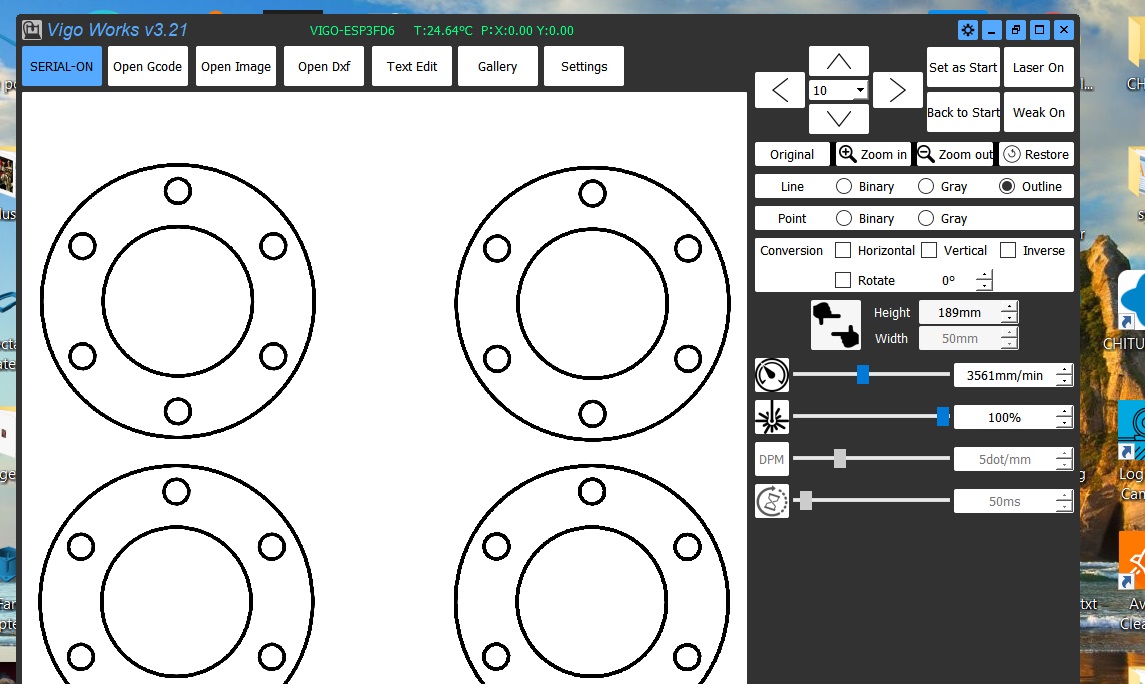Click the T:24.64°C temperature readout
The width and height of the screenshot is (1145, 684).
[x=443, y=31]
